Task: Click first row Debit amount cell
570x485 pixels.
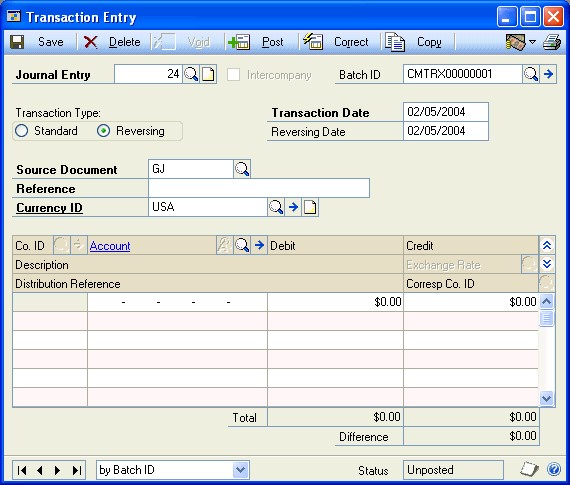Action: coord(335,302)
